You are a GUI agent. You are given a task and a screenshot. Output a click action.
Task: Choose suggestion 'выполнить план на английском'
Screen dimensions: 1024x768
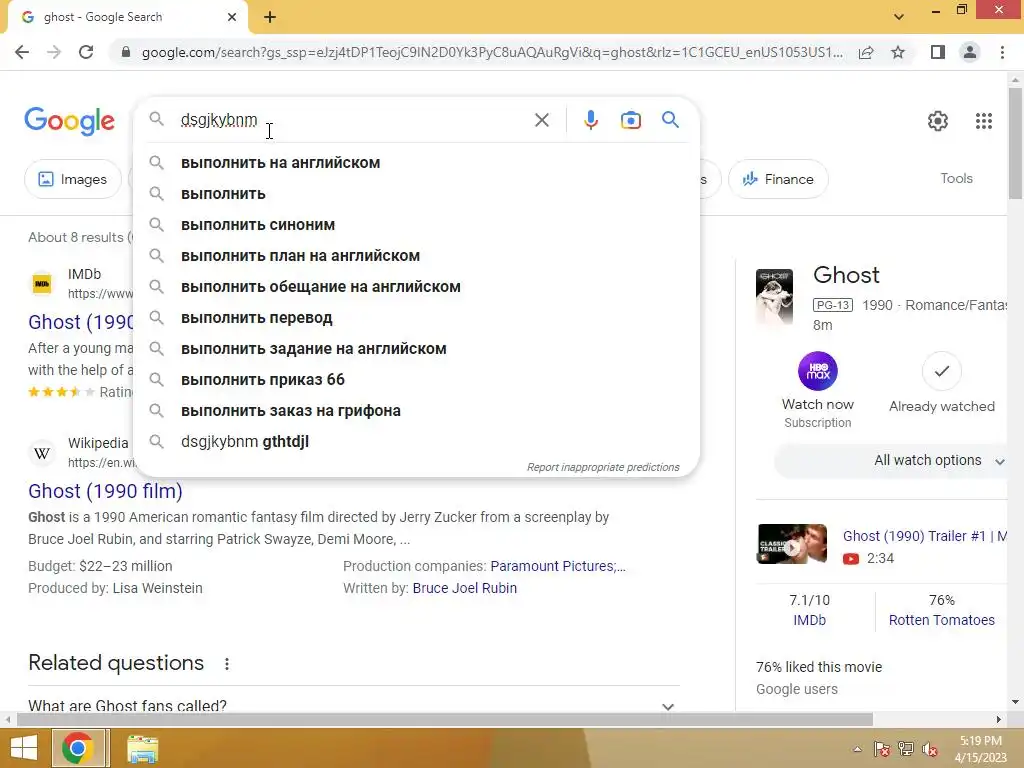tap(416, 256)
